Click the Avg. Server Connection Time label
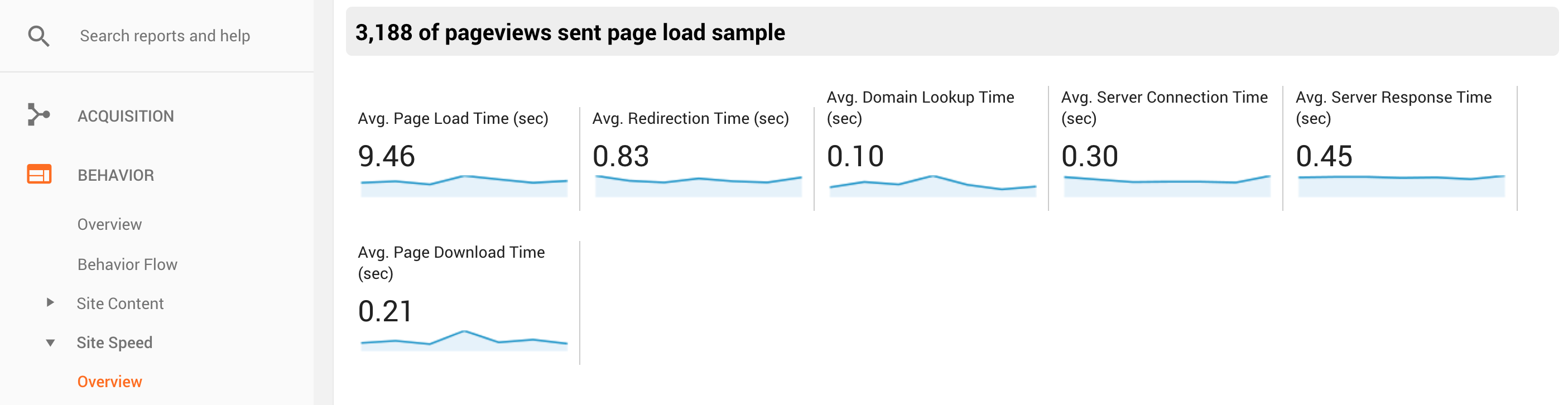 pyautogui.click(x=1165, y=108)
